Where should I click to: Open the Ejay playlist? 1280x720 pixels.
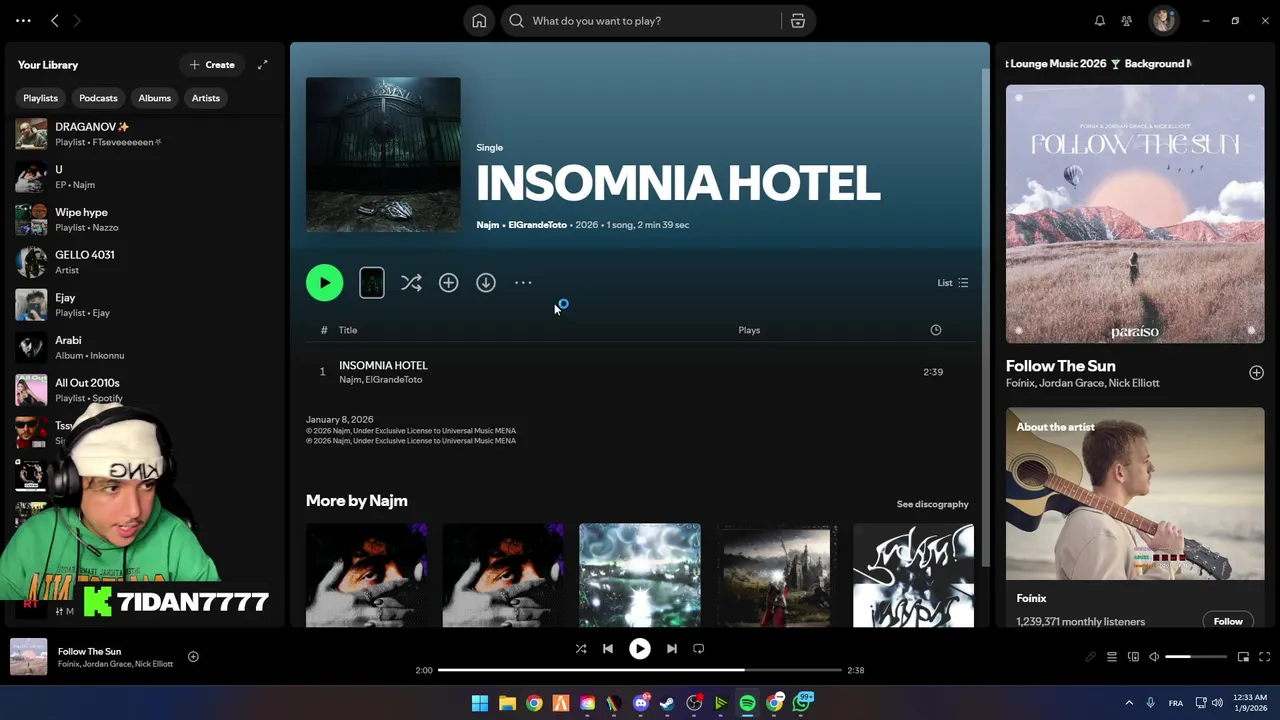tap(145, 305)
